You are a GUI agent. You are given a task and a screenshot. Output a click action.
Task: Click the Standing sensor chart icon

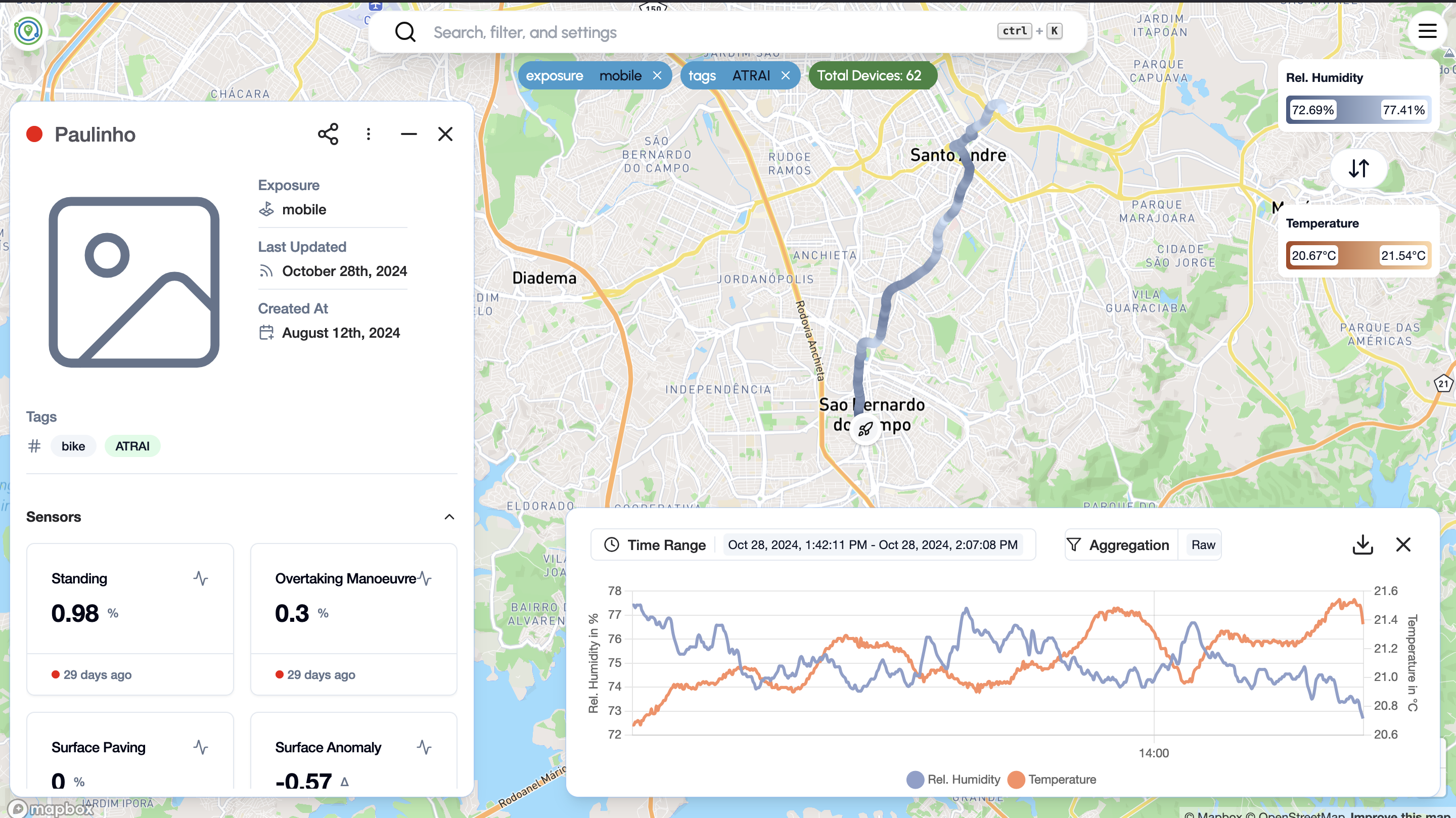point(201,578)
